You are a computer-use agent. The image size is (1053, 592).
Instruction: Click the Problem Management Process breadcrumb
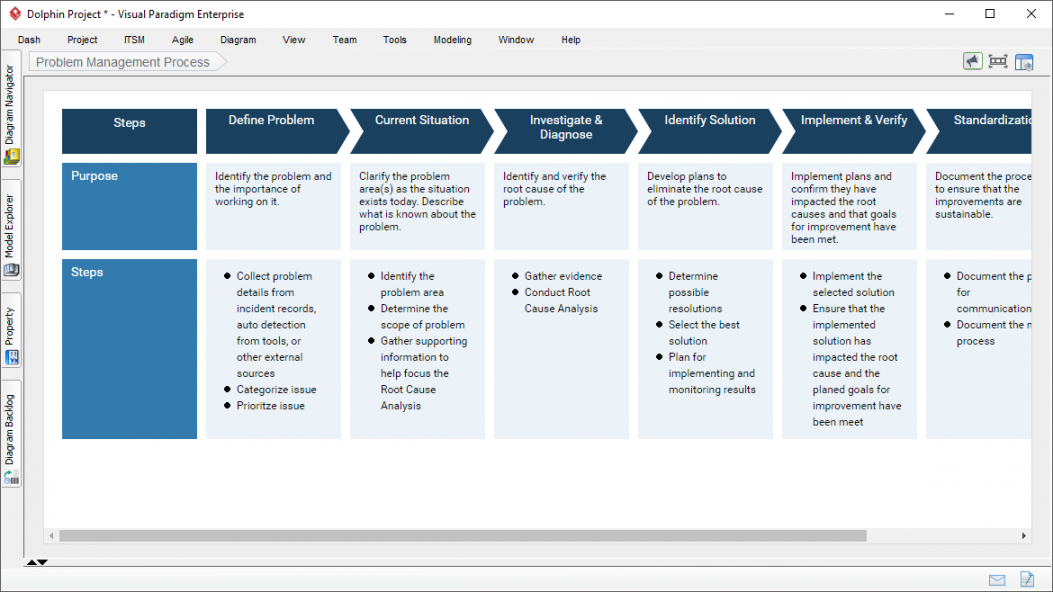tap(123, 62)
